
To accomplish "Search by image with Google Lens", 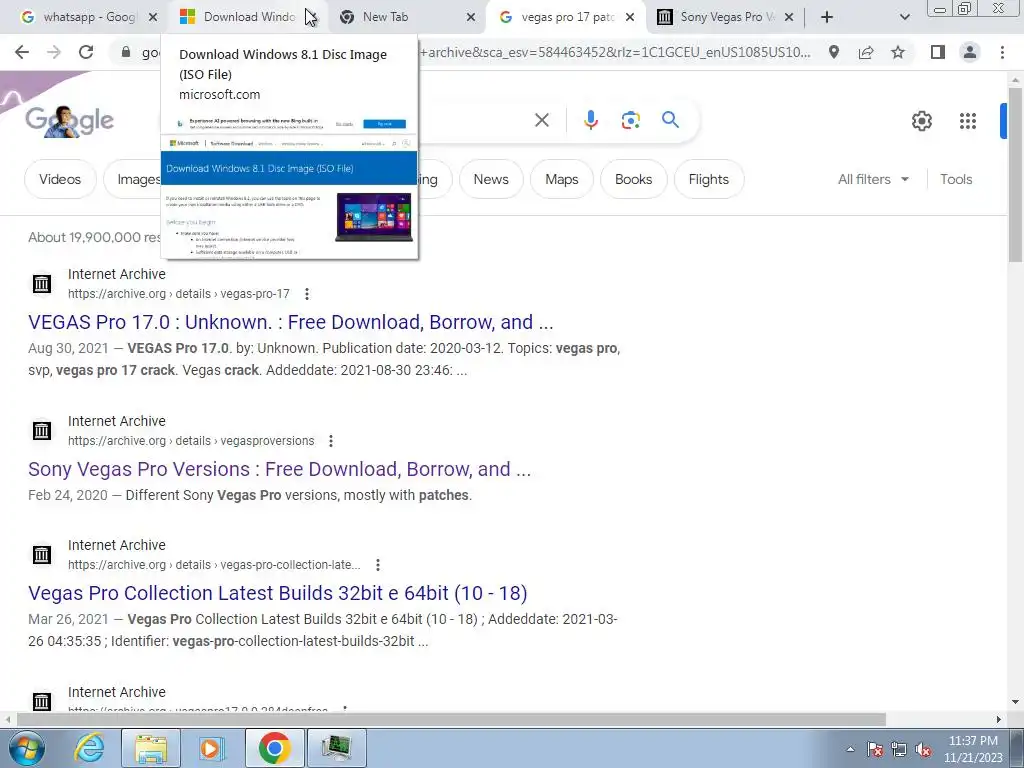I will [630, 120].
